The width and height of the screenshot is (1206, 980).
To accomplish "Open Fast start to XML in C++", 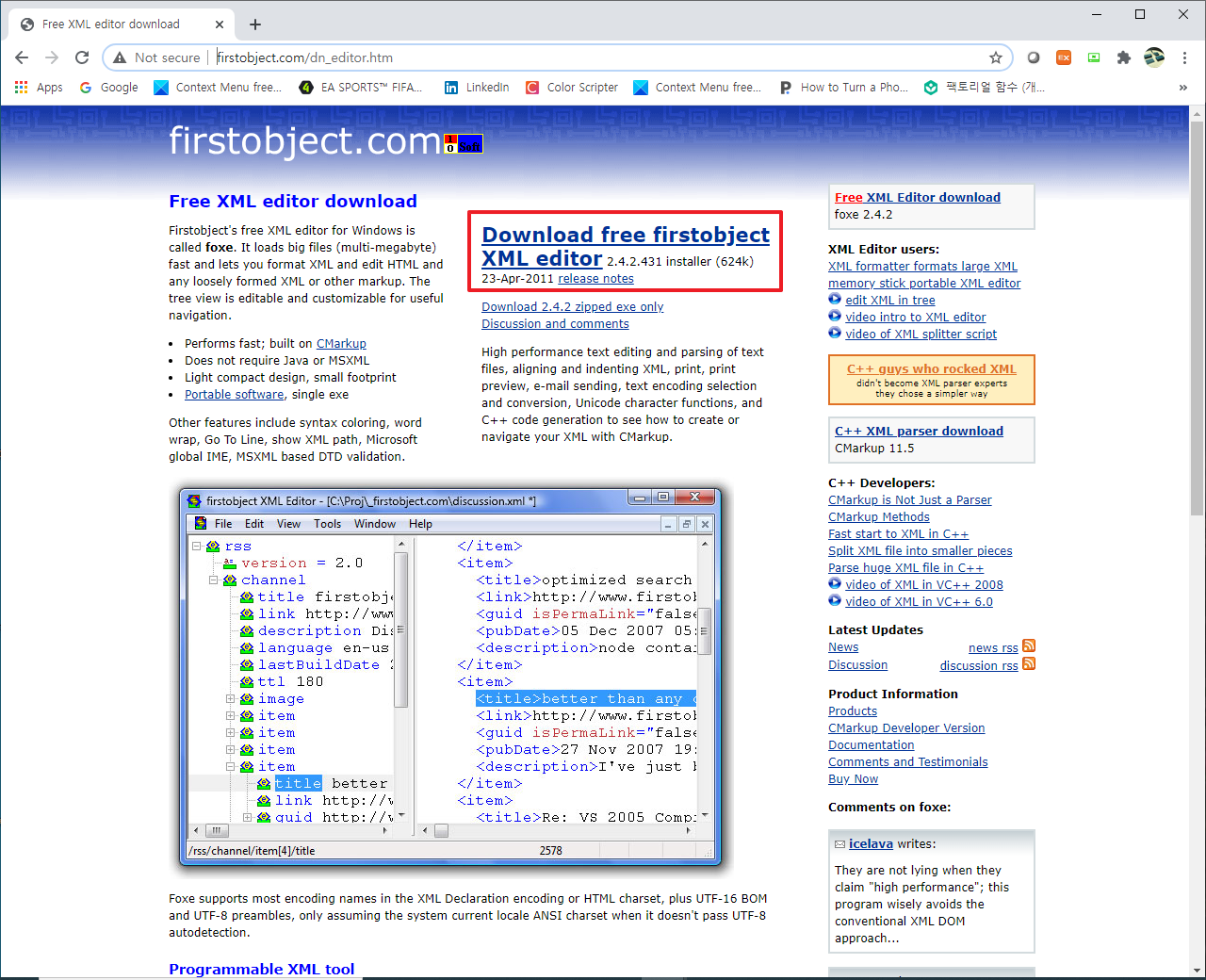I will pos(898,534).
